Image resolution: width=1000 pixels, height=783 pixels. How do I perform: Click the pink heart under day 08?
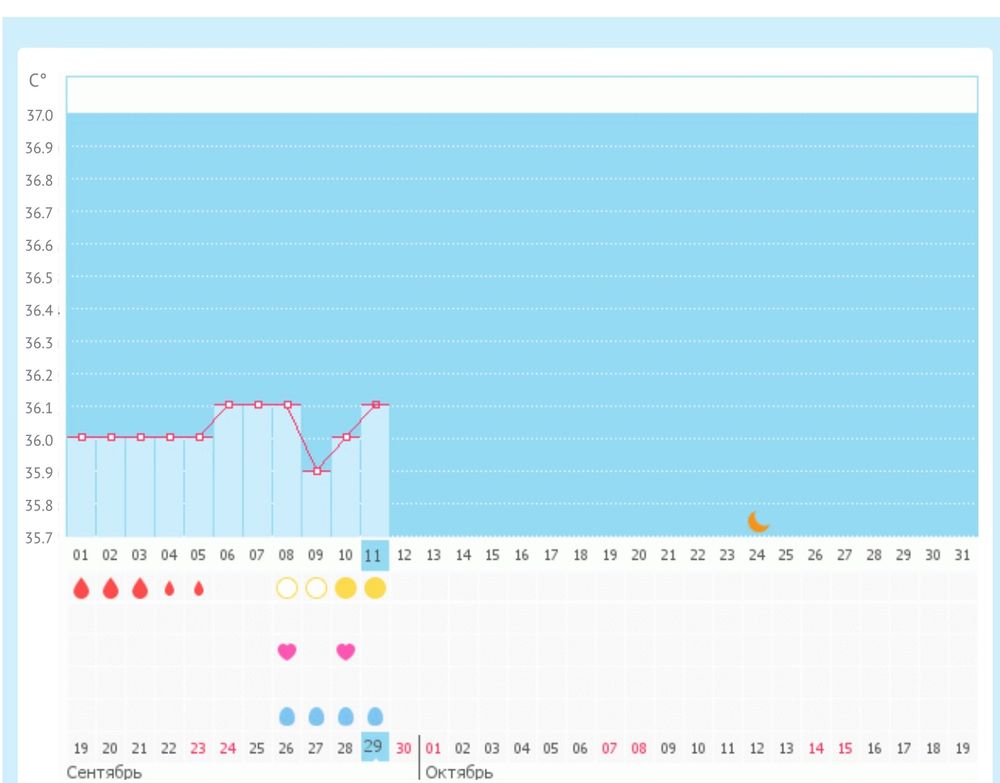[x=287, y=651]
